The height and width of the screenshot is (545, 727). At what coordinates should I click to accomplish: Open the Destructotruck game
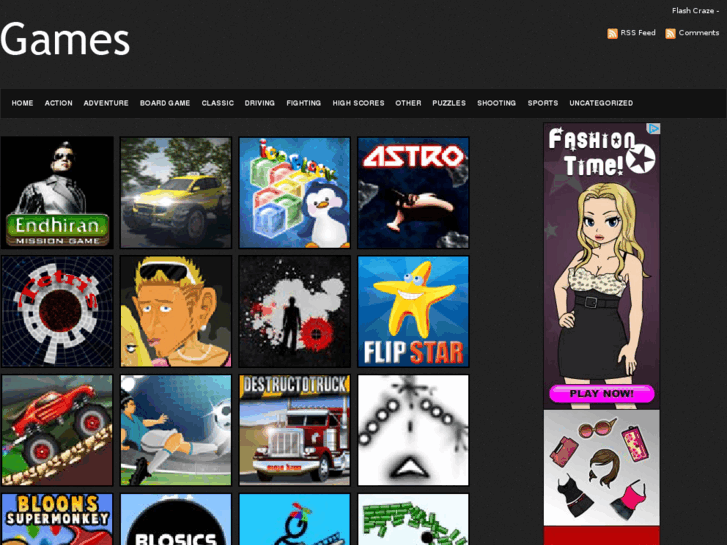point(294,430)
